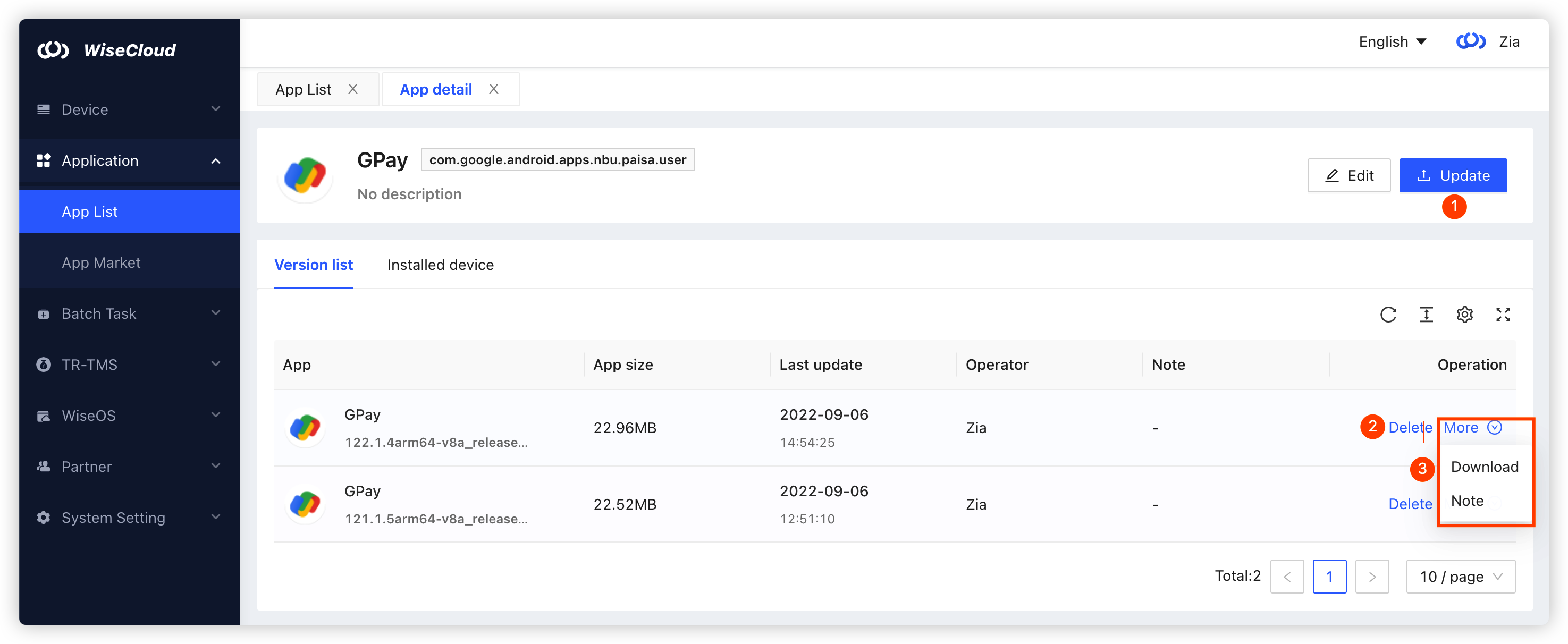This screenshot has height=644, width=1568.
Task: Expand the WiseOS menu
Action: point(215,415)
